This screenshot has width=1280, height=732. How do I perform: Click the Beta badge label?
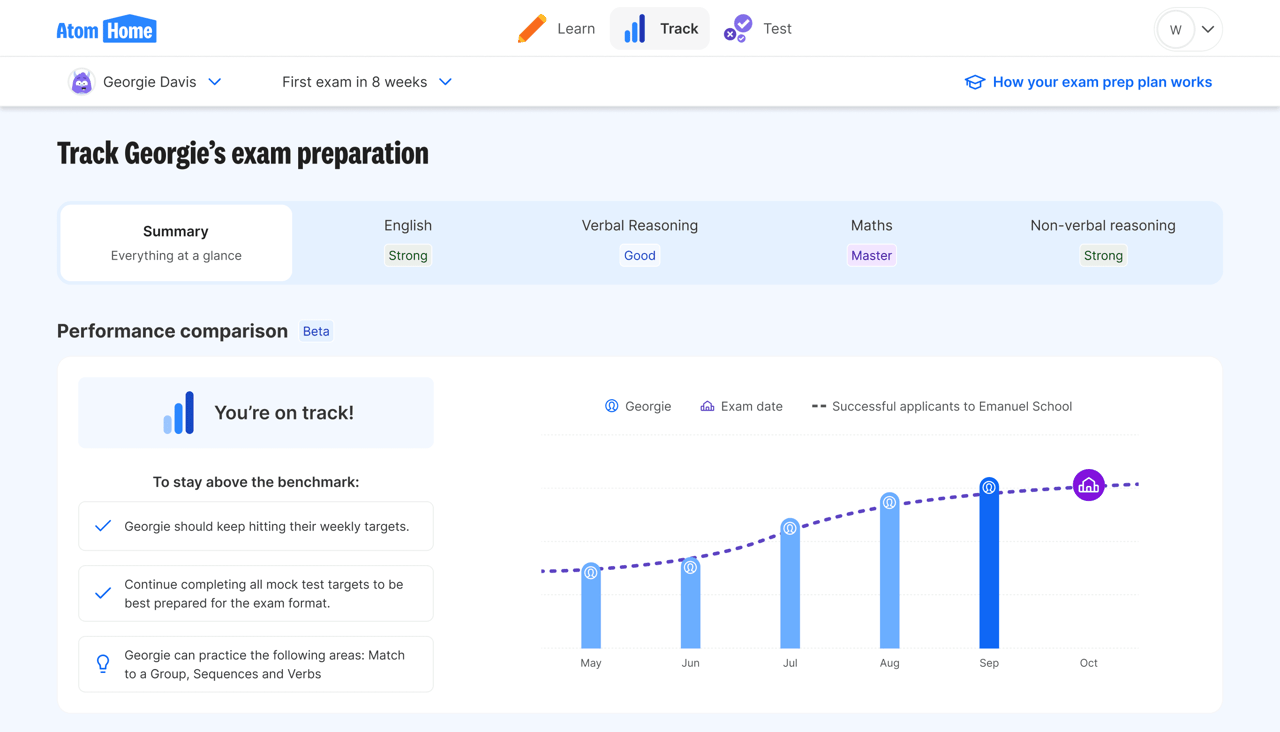[x=316, y=331]
